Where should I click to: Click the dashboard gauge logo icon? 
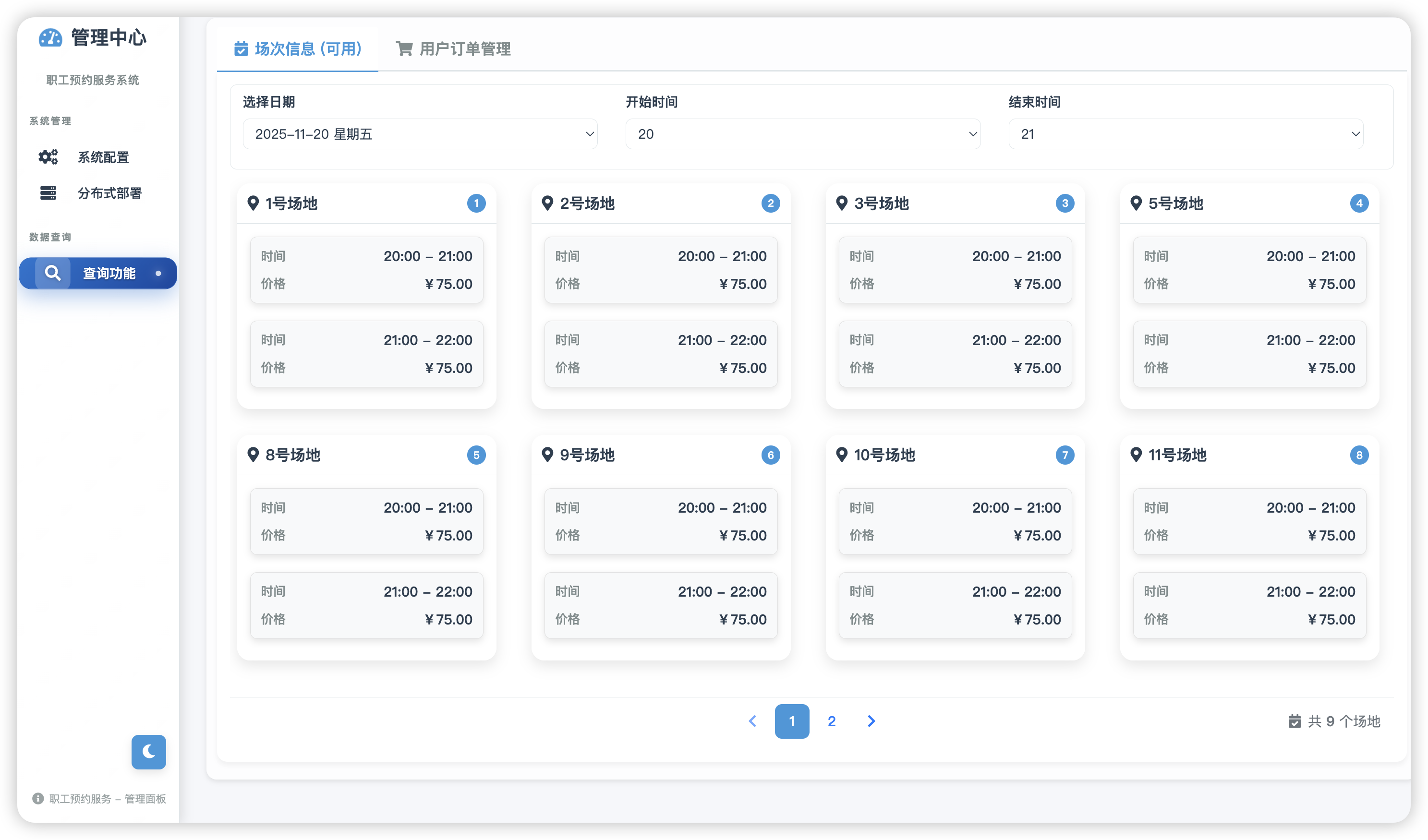(x=50, y=38)
